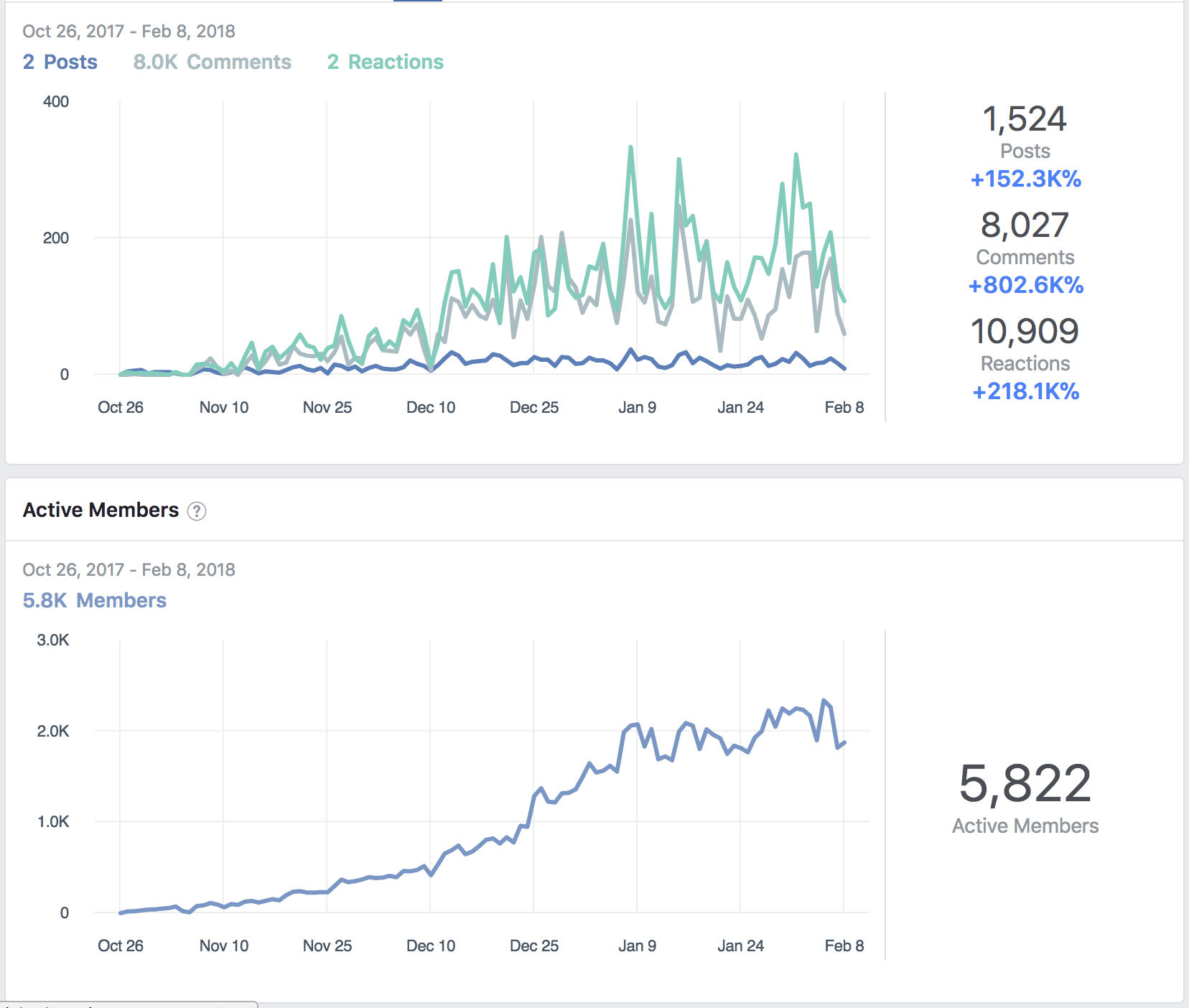1189x1008 pixels.
Task: Click the +152.3K% posts growth percentage
Action: 1025,179
